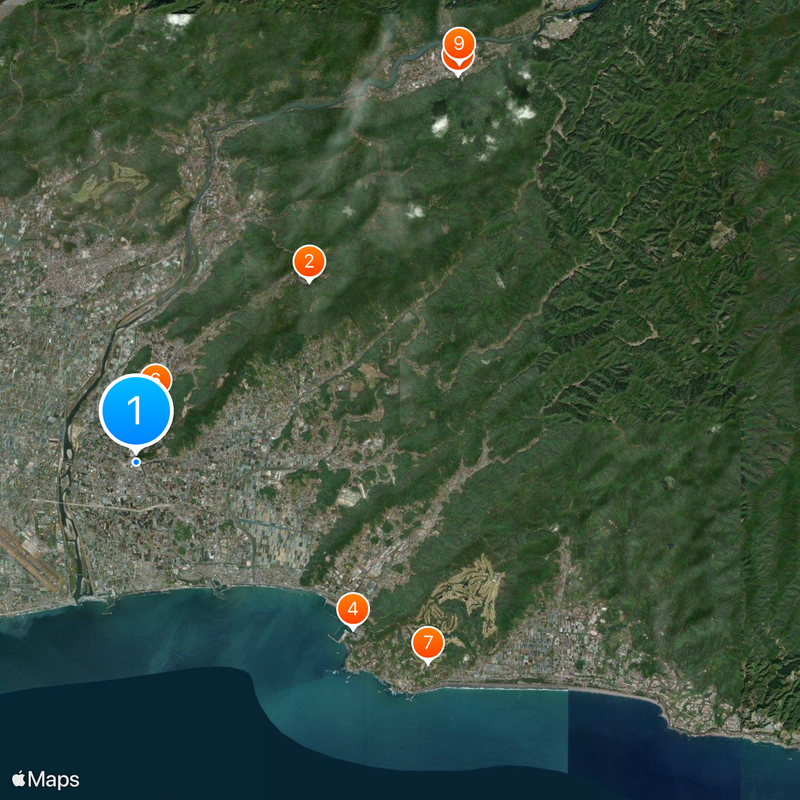Tap orange pin 7 by the coast
The height and width of the screenshot is (800, 800).
click(428, 642)
